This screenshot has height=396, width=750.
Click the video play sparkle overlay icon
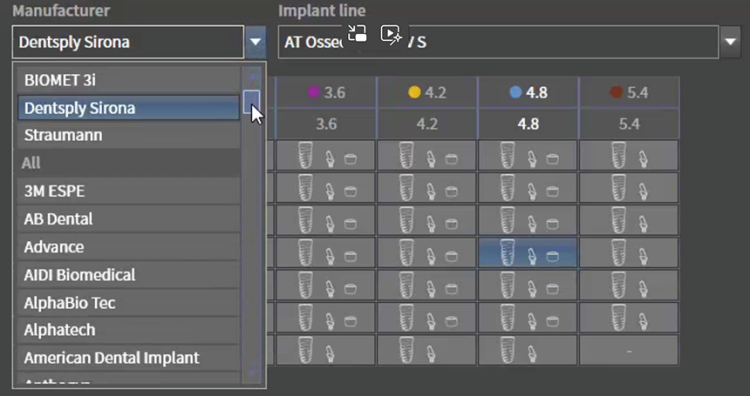tap(391, 35)
